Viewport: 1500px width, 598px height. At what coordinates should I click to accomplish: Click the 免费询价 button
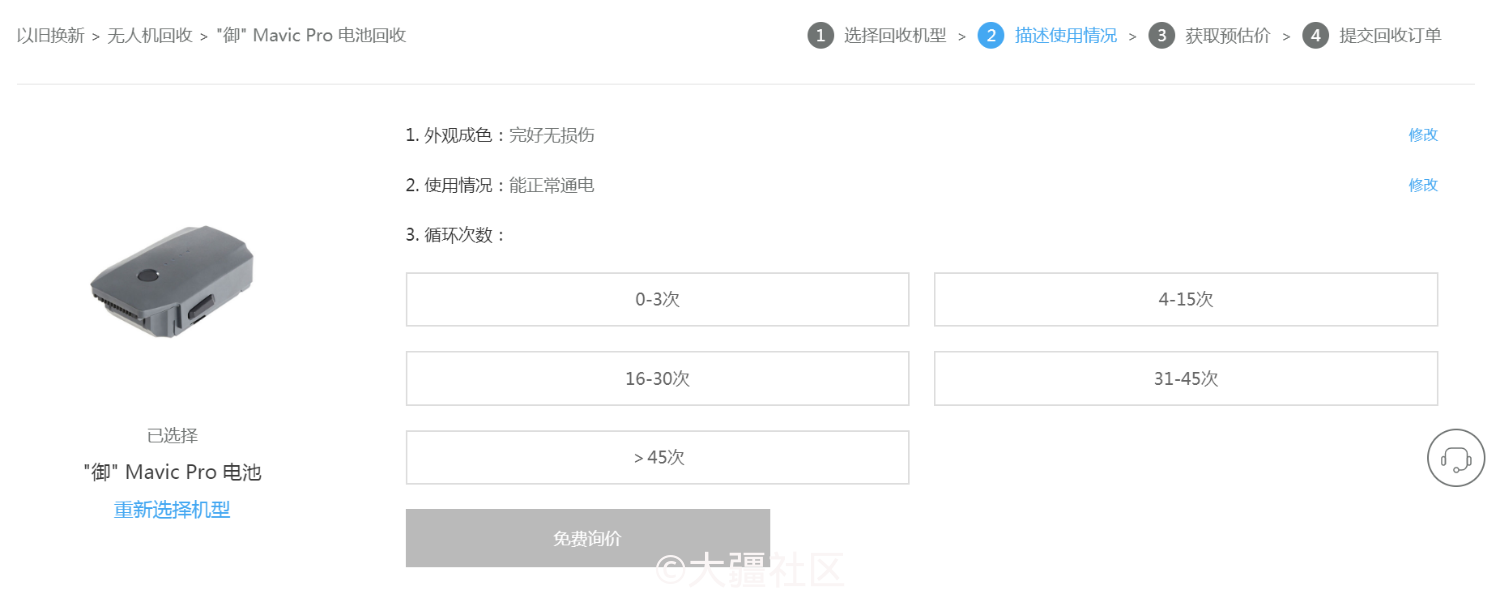pos(588,538)
